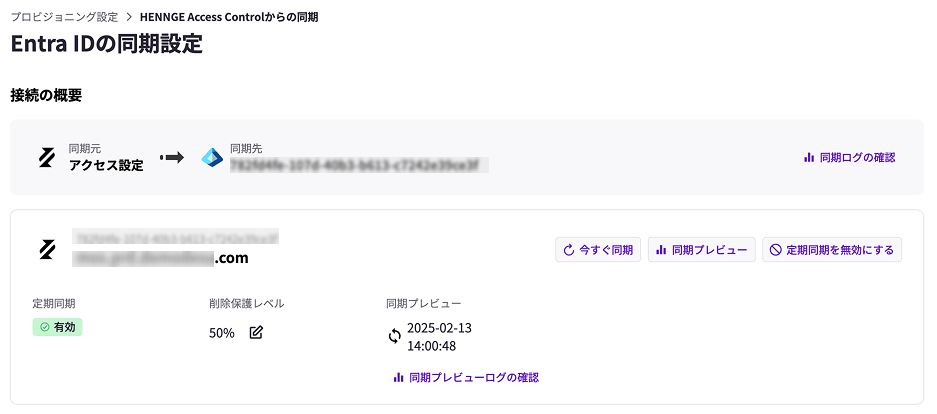Start sync with 今すぐ同期 button
This screenshot has height=414, width=937.
[599, 250]
